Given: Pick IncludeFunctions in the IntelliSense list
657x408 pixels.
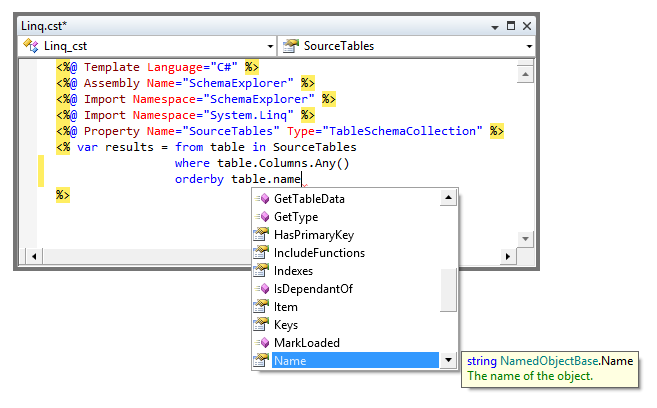Looking at the screenshot, I should point(319,253).
